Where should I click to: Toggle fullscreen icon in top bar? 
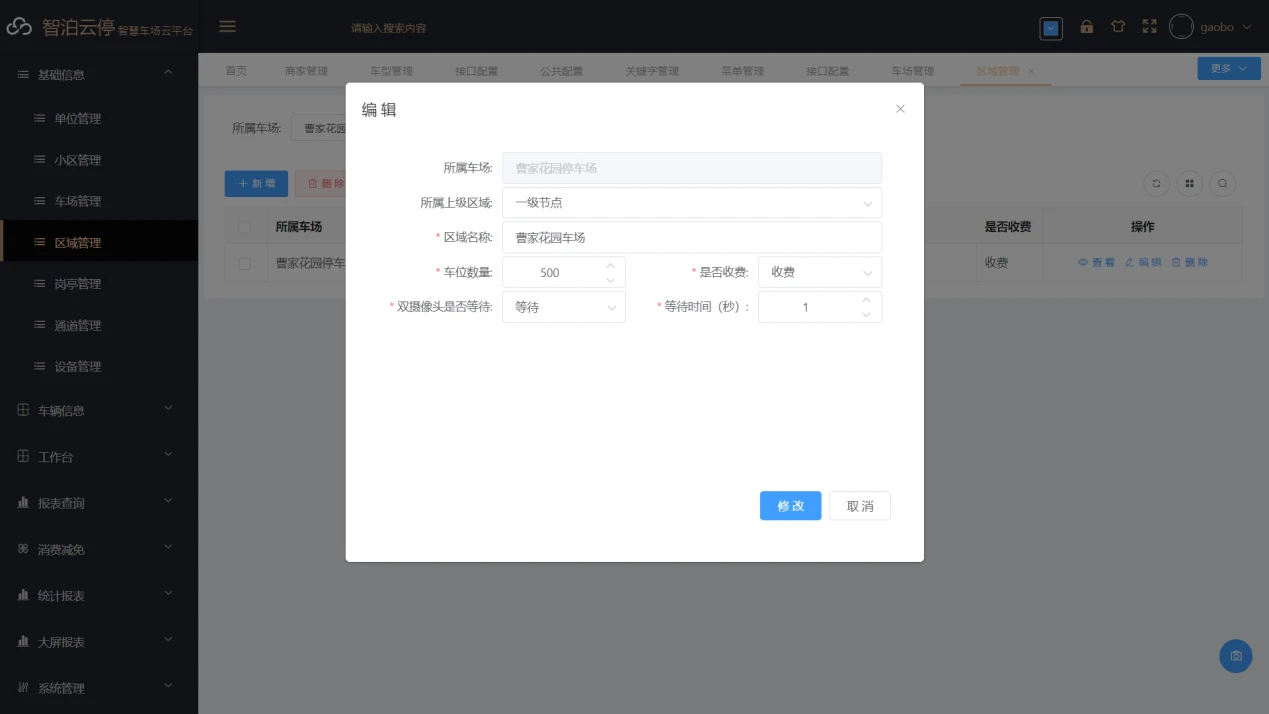1149,27
